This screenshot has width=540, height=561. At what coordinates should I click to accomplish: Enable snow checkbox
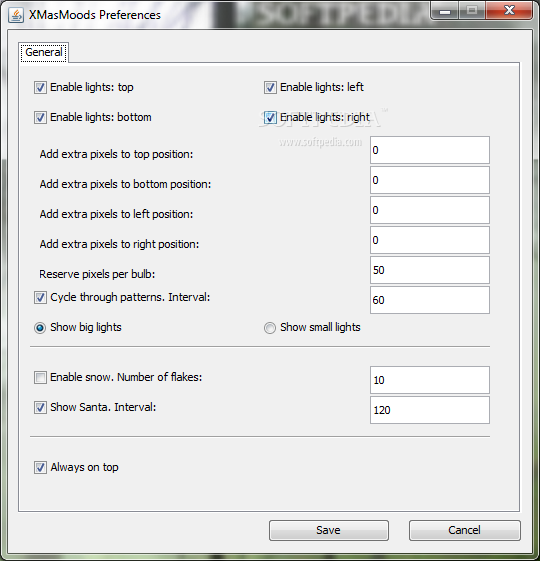coord(40,377)
